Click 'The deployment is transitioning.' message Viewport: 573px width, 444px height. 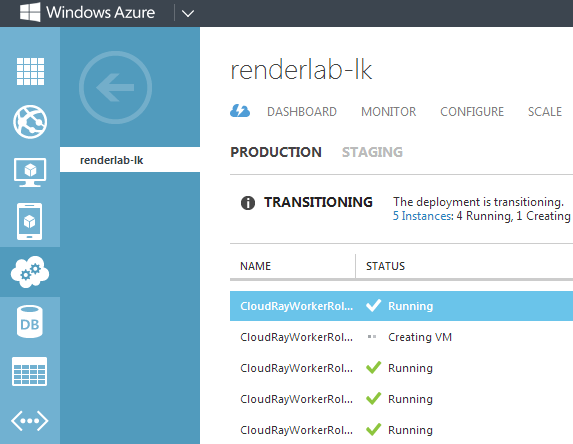pos(478,202)
